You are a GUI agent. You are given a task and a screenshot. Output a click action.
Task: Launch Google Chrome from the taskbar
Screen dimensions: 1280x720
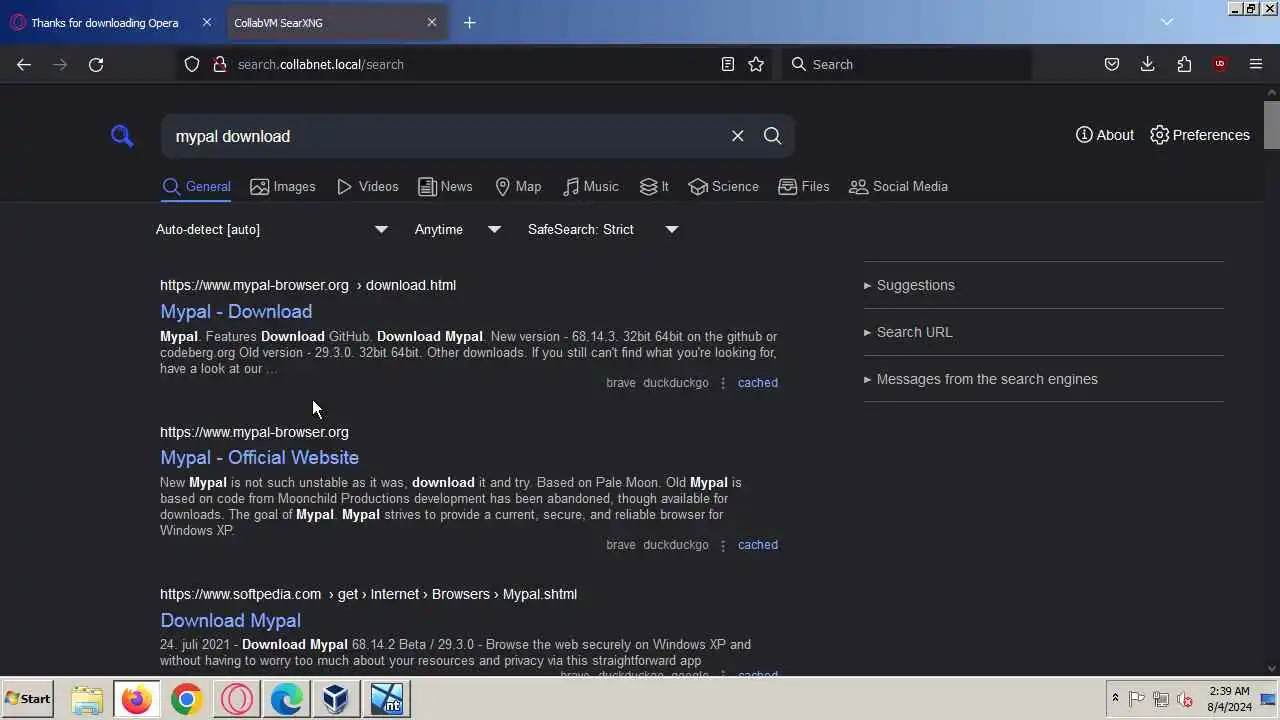(186, 699)
